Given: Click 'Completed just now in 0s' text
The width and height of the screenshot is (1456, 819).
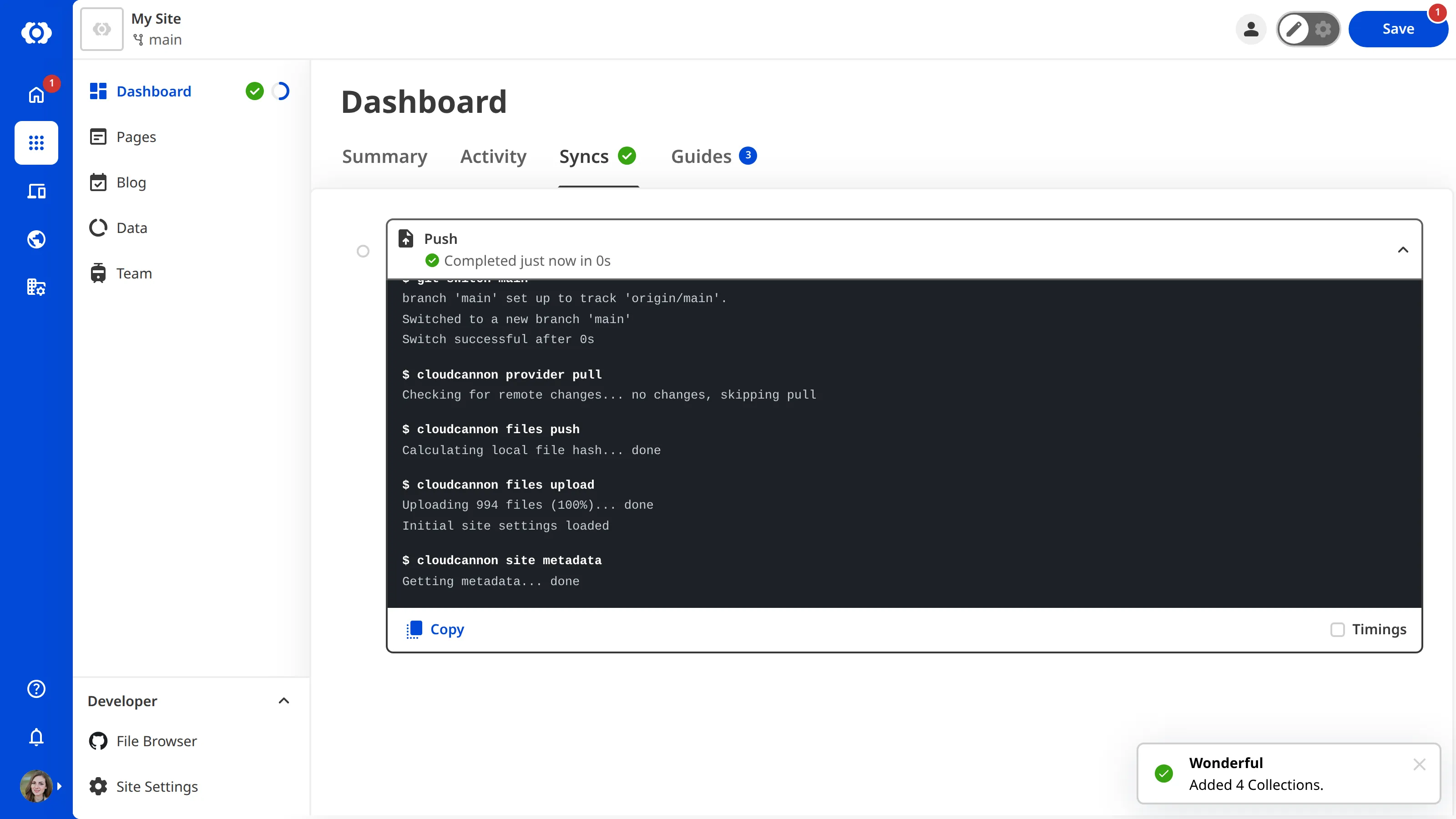Looking at the screenshot, I should pyautogui.click(x=527, y=261).
